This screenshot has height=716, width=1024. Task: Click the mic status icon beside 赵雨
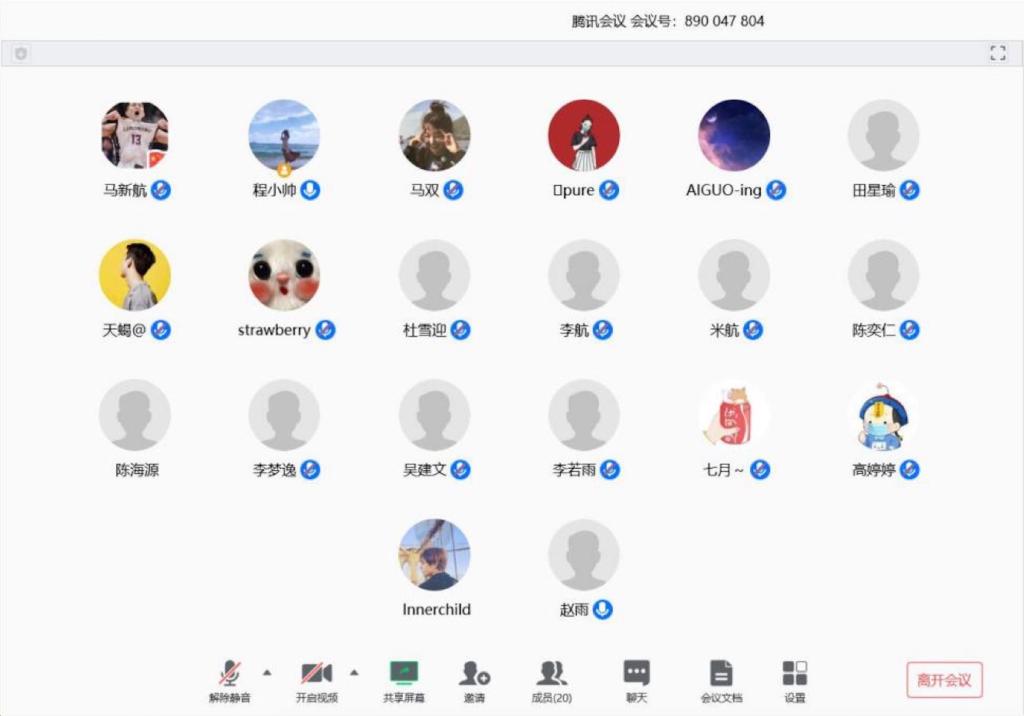pos(602,609)
